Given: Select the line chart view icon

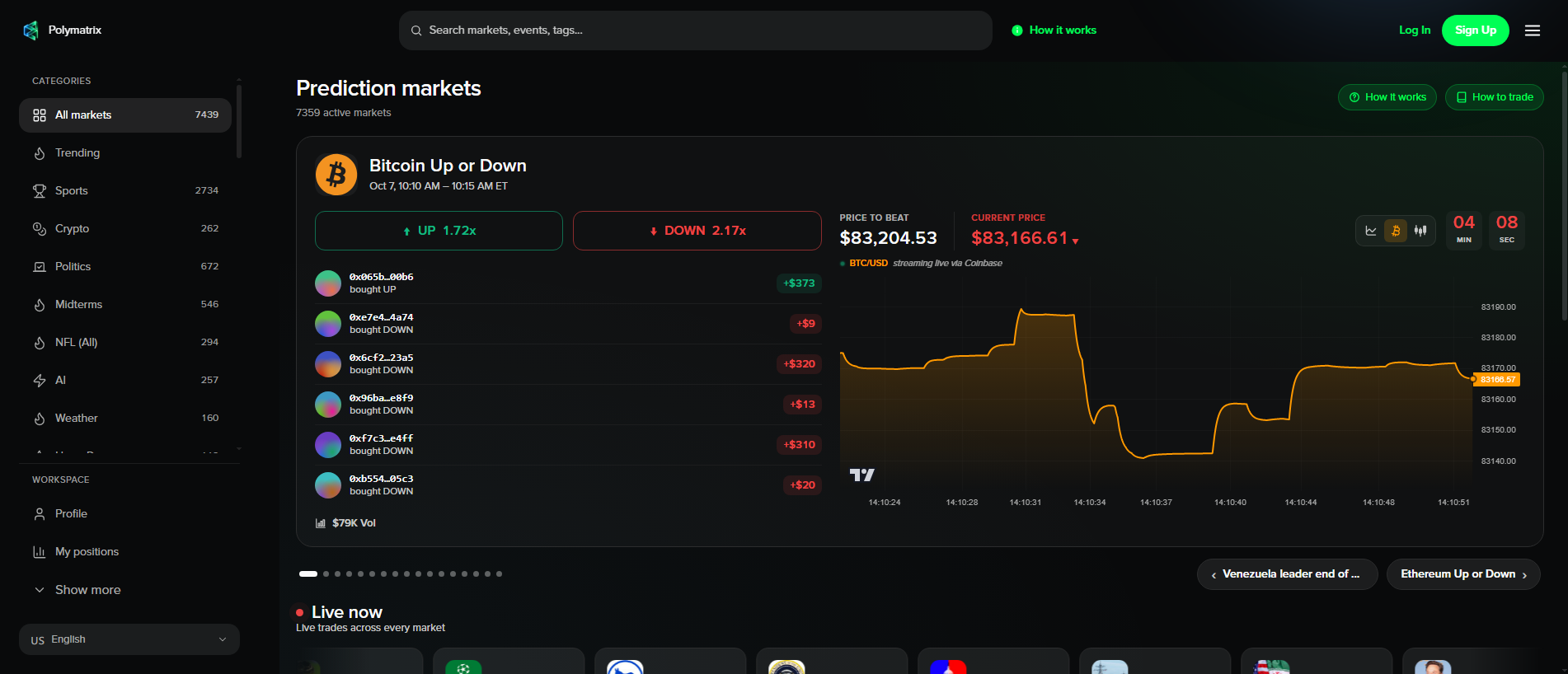Looking at the screenshot, I should coord(1371,231).
